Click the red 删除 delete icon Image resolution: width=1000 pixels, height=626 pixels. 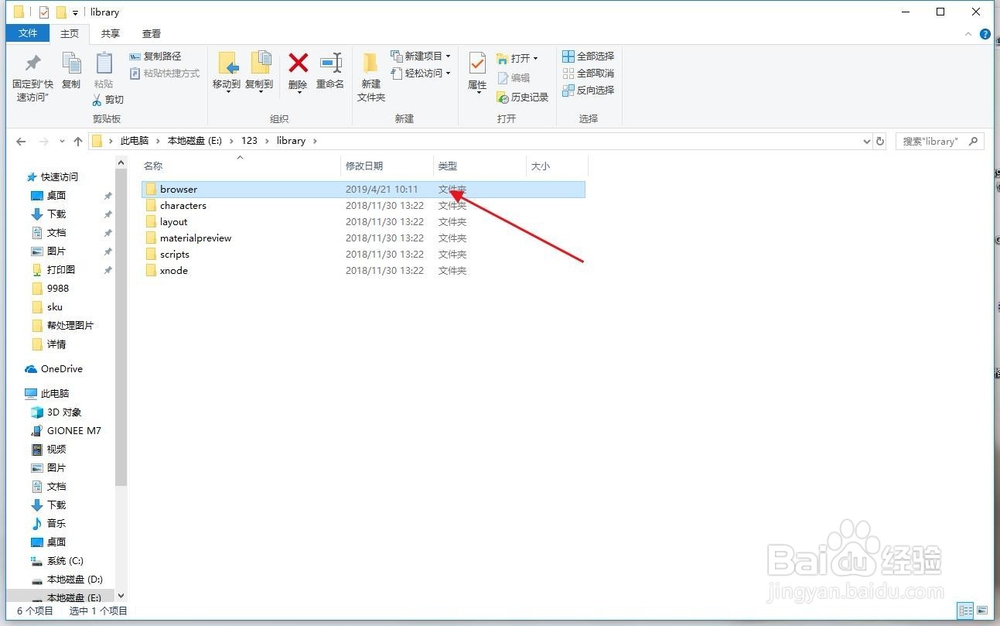tap(298, 63)
